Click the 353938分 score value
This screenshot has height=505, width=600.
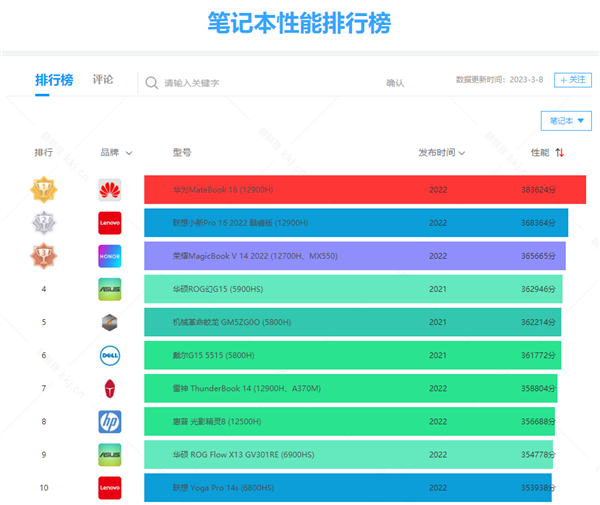(x=538, y=487)
